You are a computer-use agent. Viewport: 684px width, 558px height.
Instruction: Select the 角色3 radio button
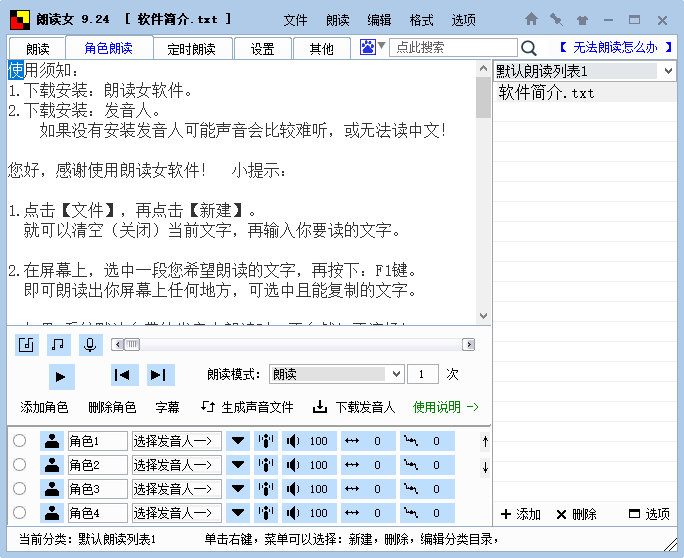pos(19,489)
